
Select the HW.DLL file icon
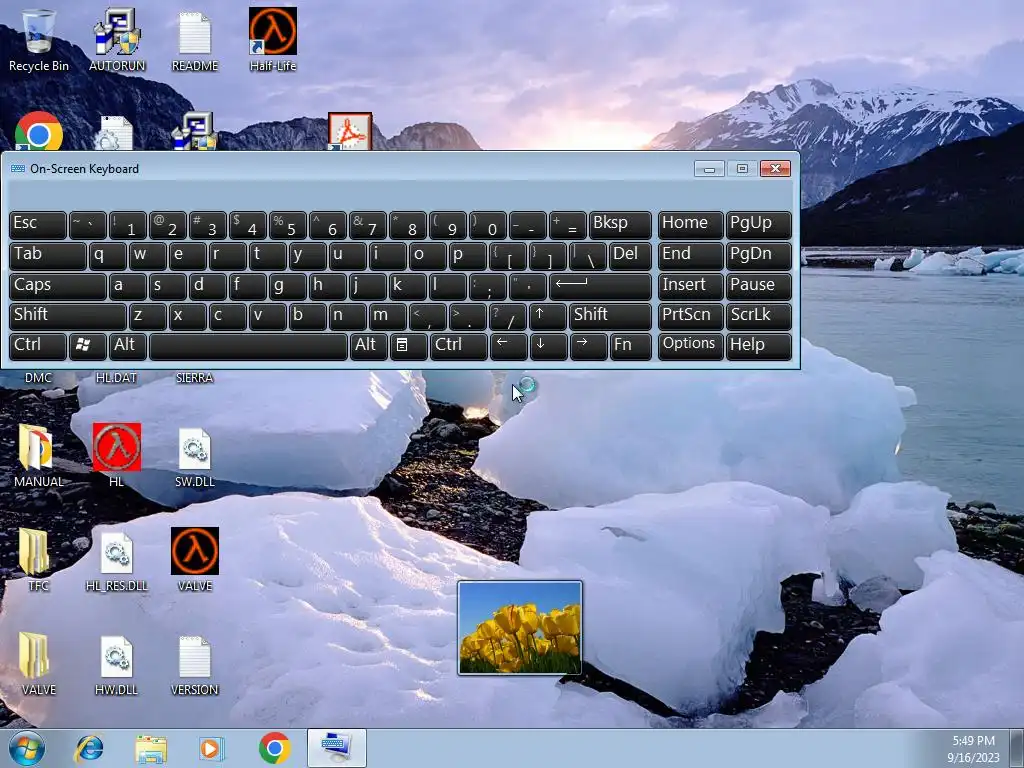117,664
